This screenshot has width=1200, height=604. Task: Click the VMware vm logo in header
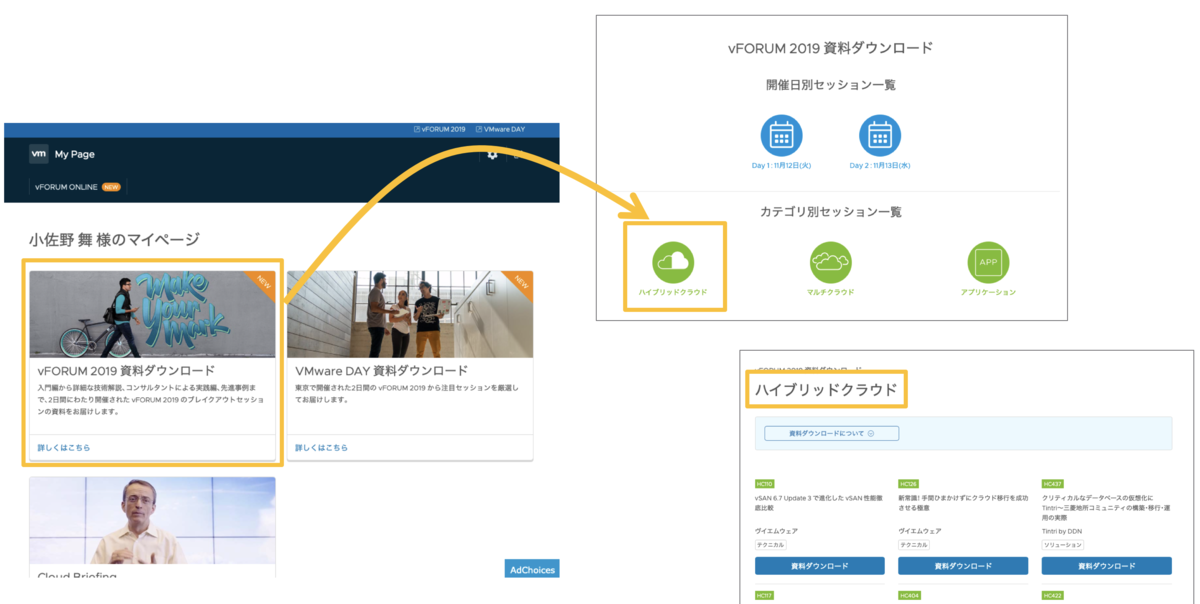click(39, 154)
